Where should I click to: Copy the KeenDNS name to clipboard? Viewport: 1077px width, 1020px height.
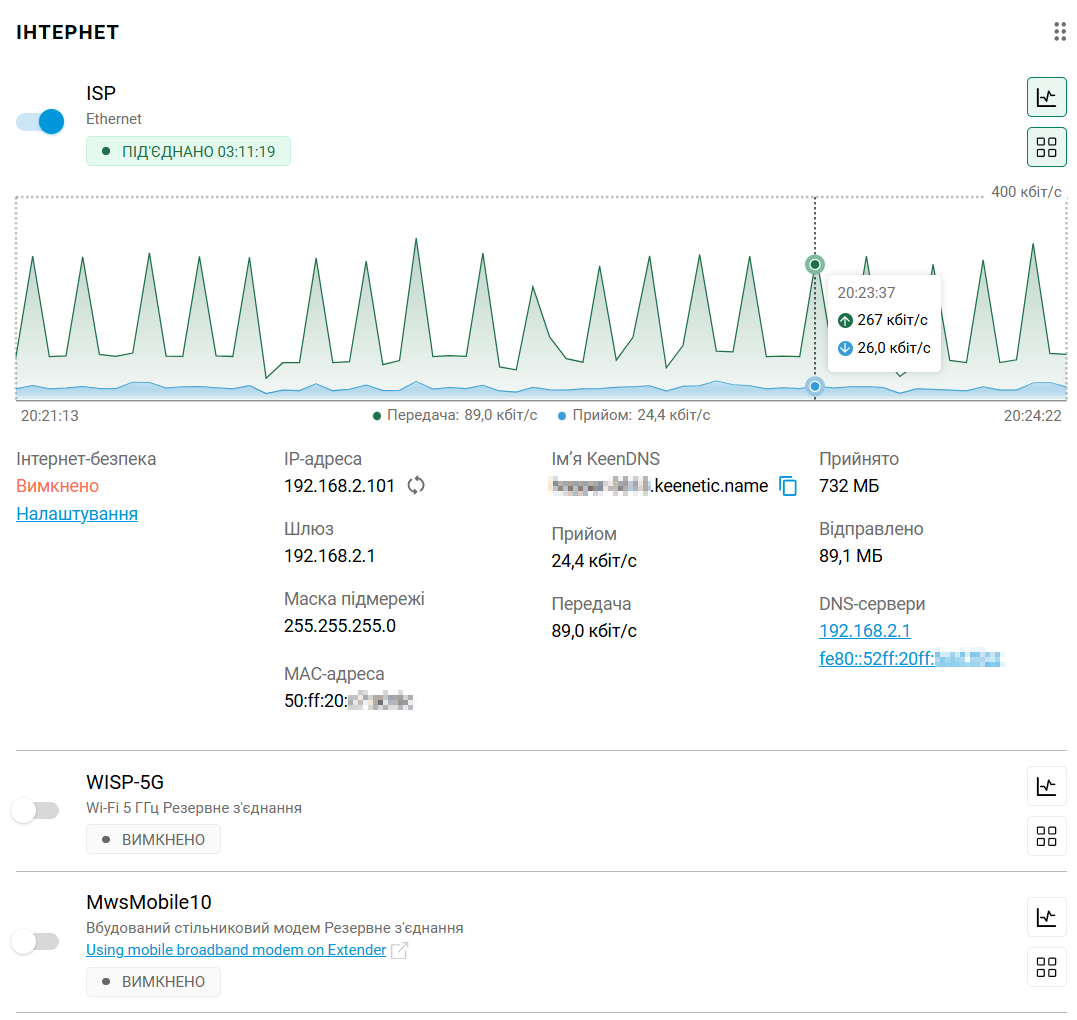click(x=788, y=487)
